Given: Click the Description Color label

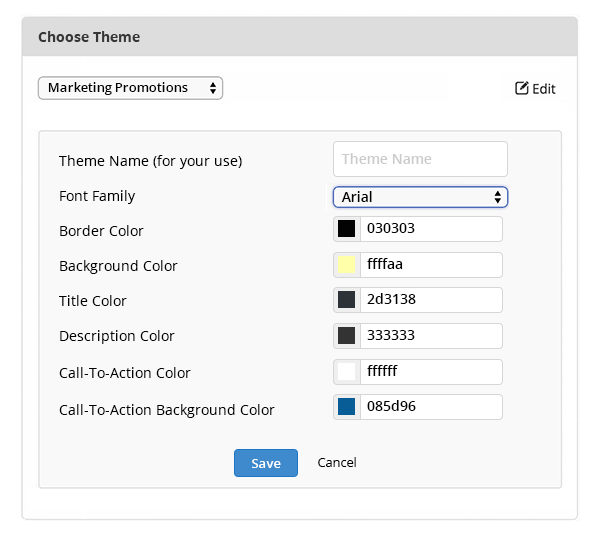Looking at the screenshot, I should (x=117, y=336).
